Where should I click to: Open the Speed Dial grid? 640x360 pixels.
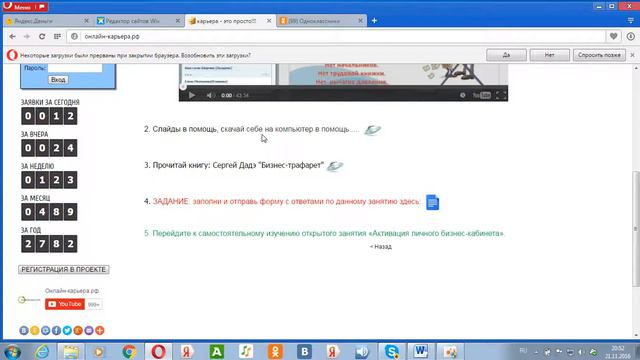coord(57,37)
